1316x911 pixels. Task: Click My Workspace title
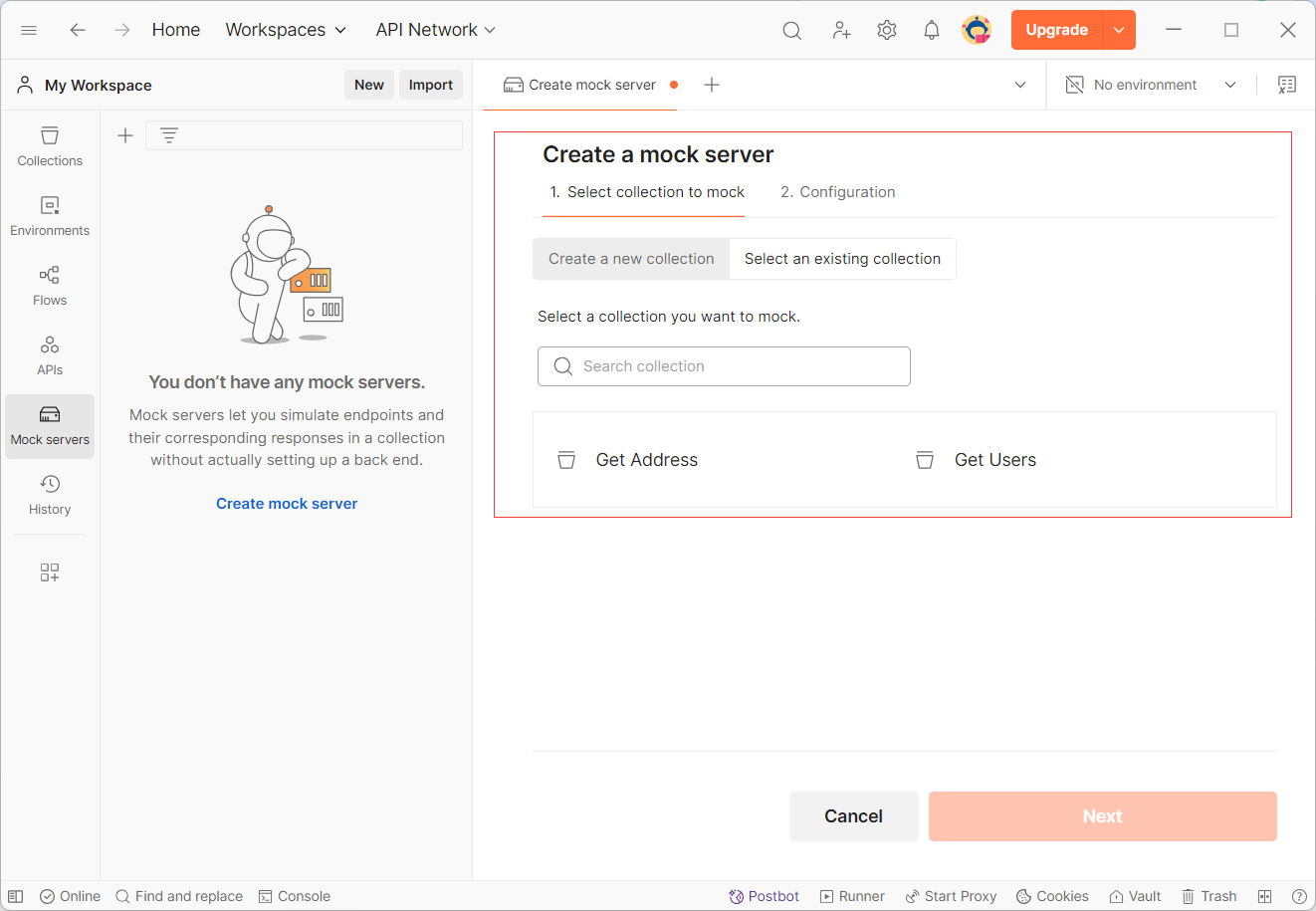point(98,86)
